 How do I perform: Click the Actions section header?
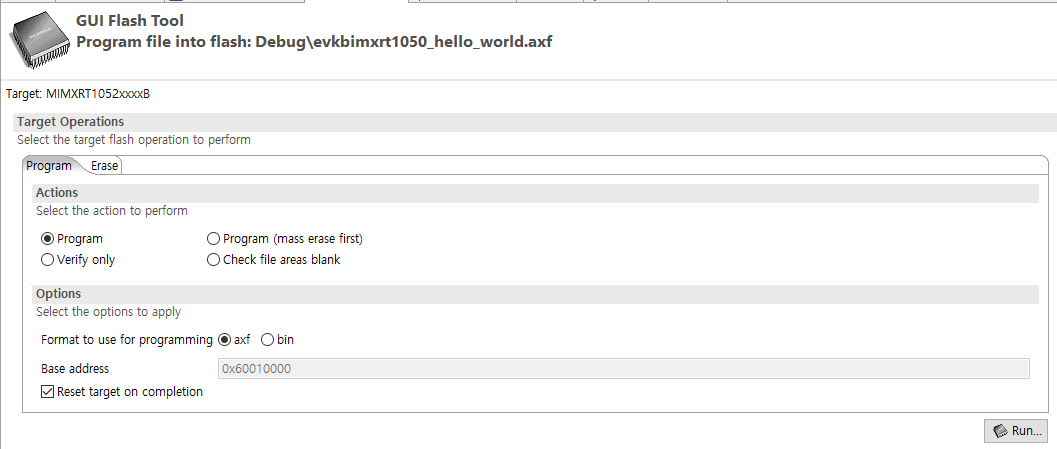[57, 192]
